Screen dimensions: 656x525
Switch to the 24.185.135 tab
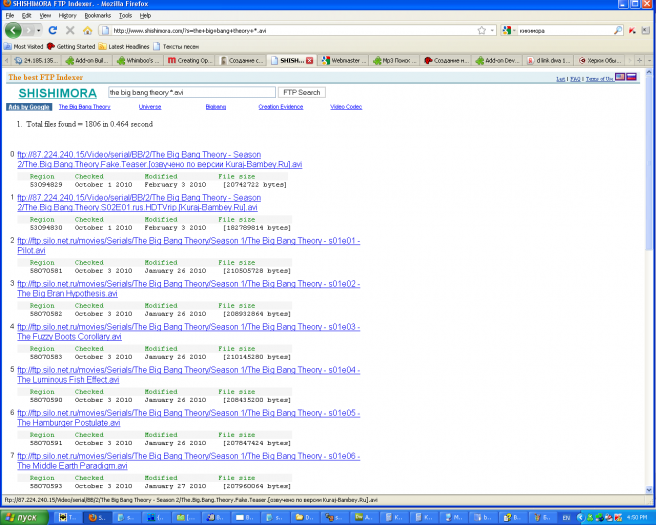[x=36, y=61]
